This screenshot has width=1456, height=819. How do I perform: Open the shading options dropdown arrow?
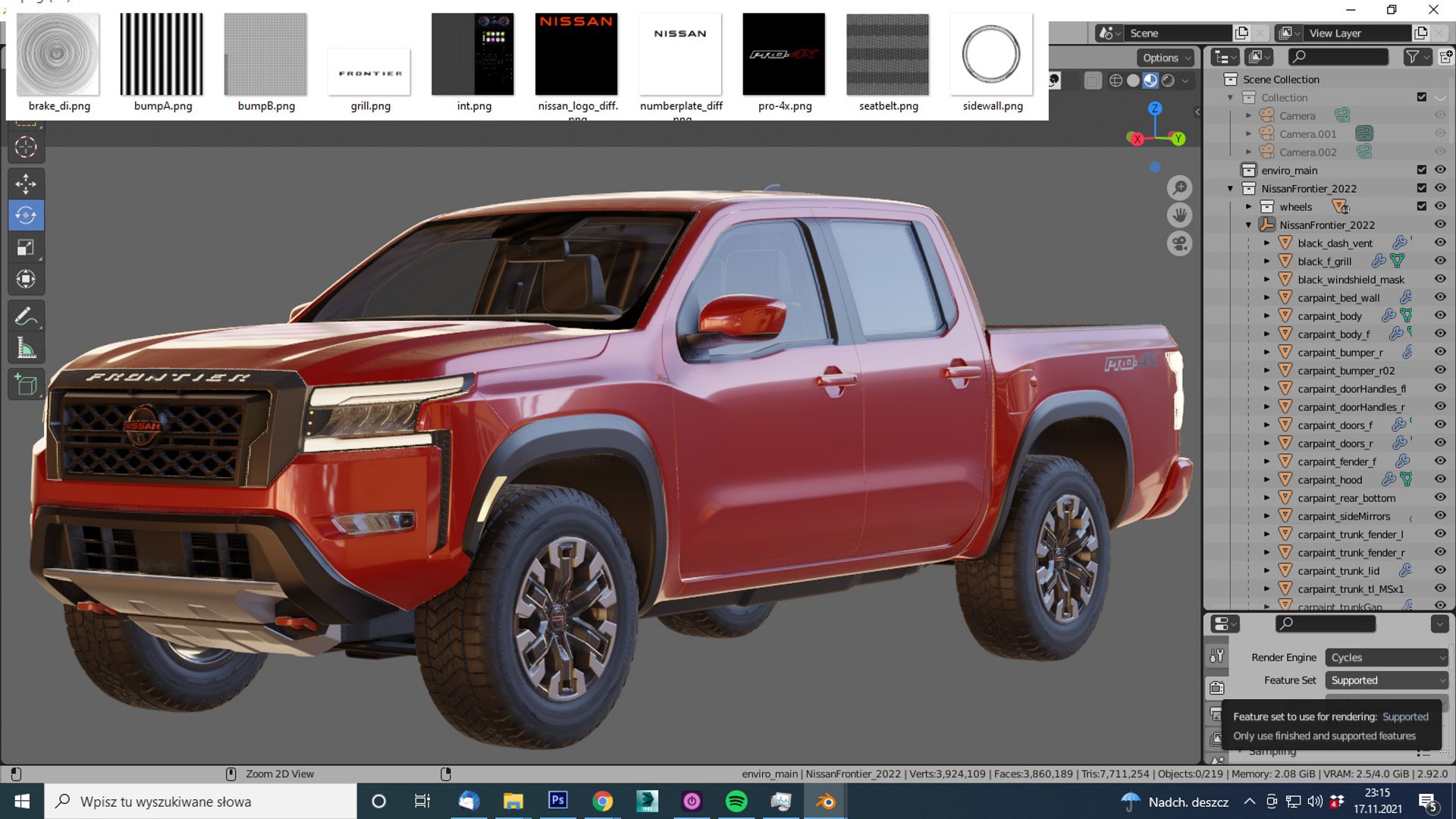[x=1185, y=80]
